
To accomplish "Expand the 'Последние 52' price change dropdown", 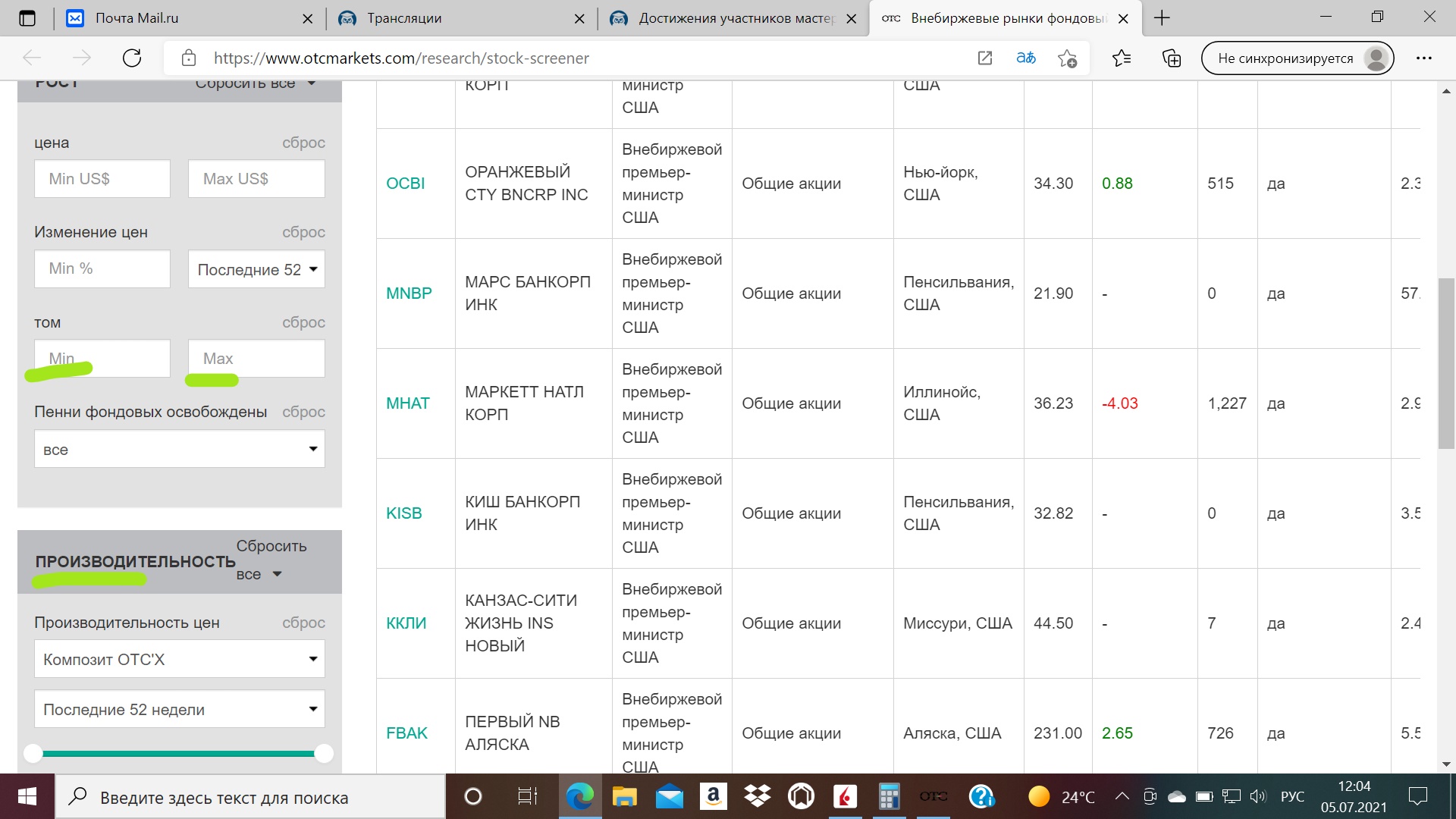I will coord(256,269).
